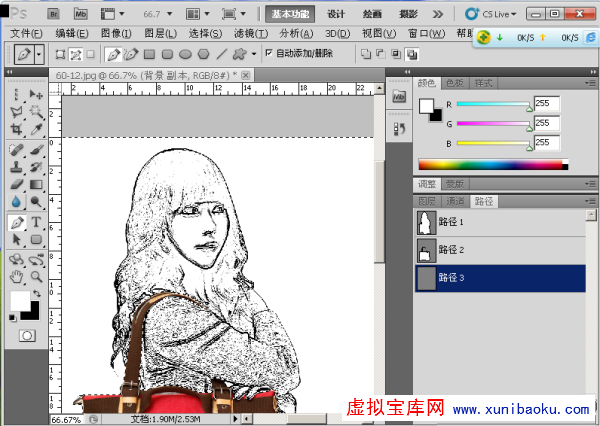Open the CS Live dropdown
The width and height of the screenshot is (600, 426).
[492, 15]
